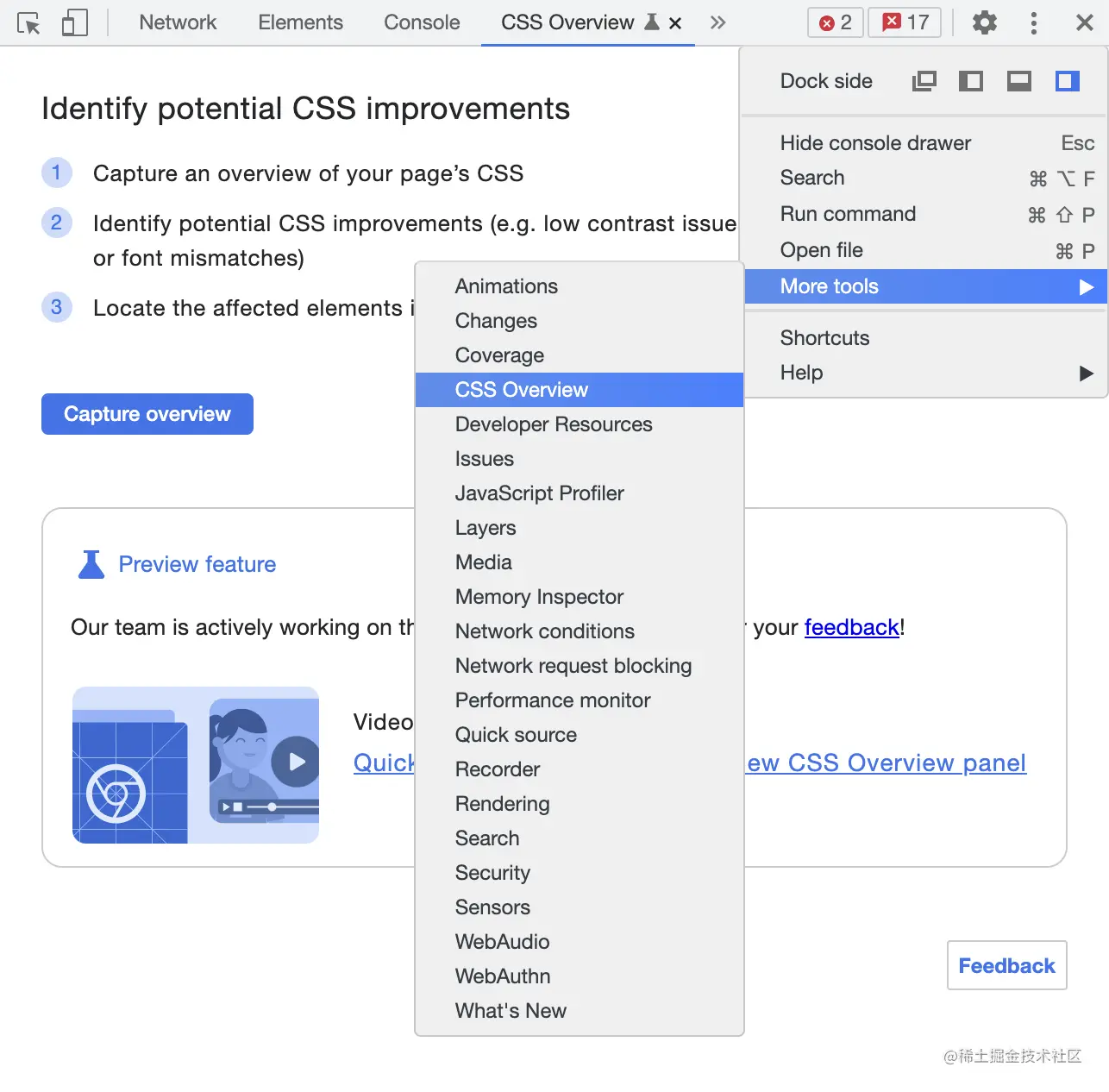Open Layers tool

(579, 528)
